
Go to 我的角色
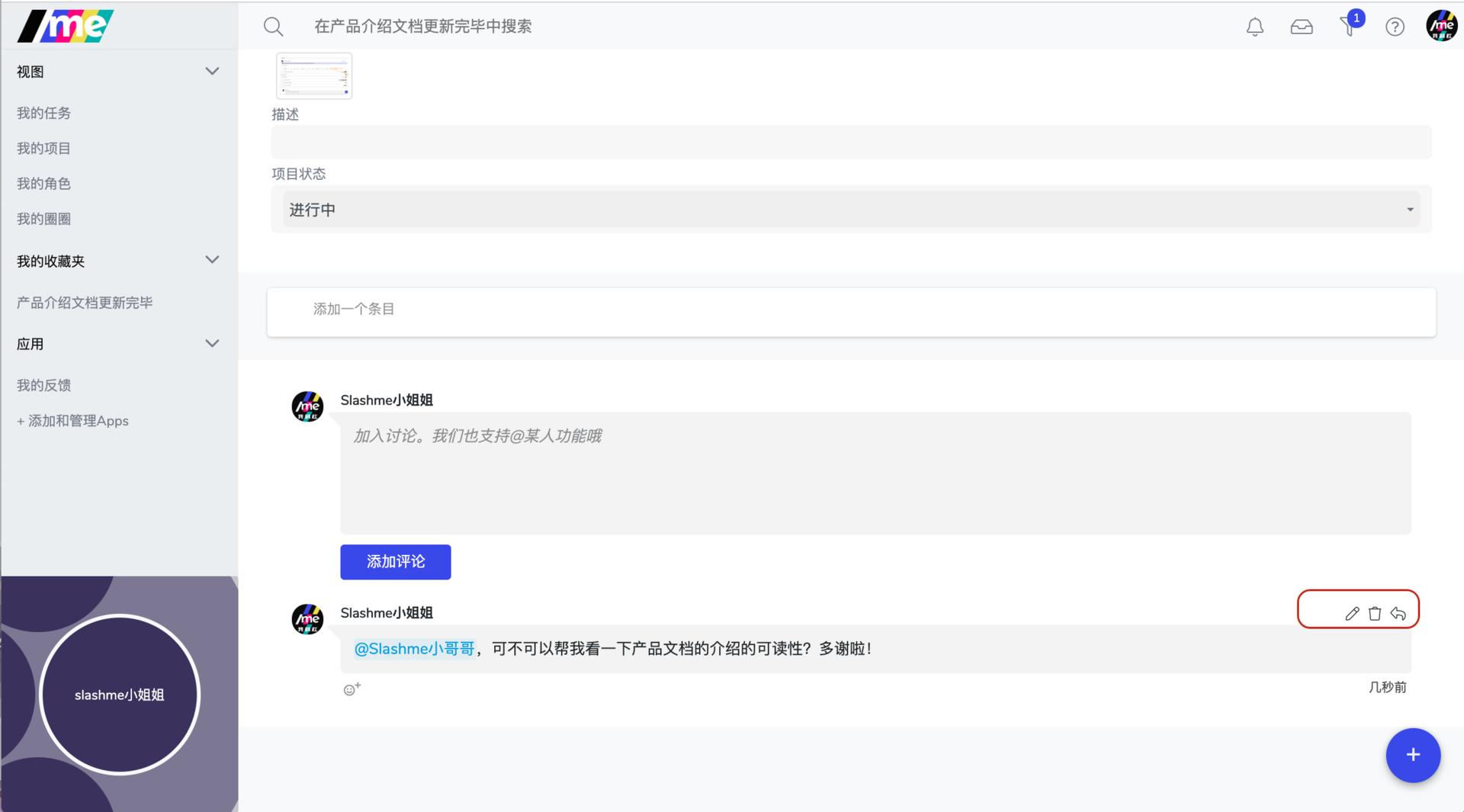(43, 184)
